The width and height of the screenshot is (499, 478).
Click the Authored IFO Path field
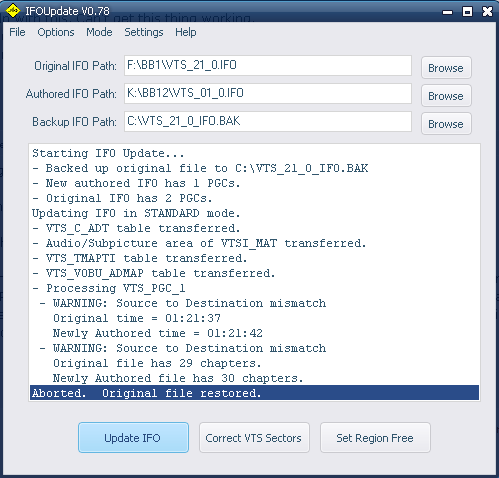[268, 93]
